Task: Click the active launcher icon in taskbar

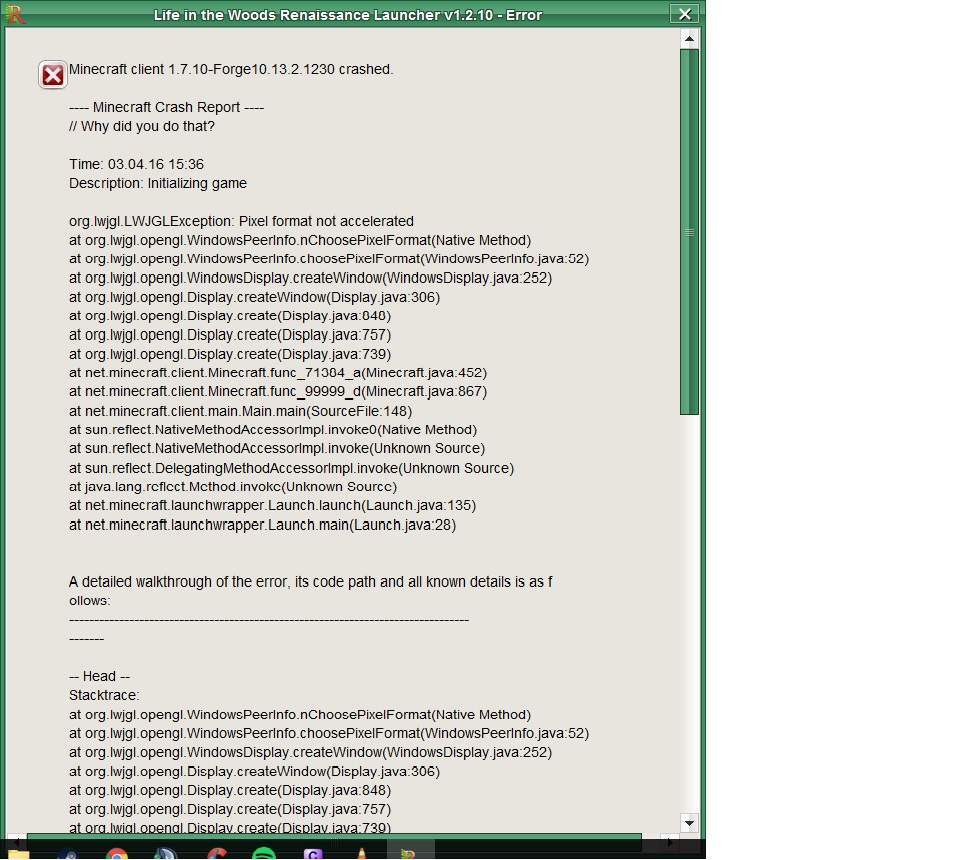Action: (x=410, y=851)
